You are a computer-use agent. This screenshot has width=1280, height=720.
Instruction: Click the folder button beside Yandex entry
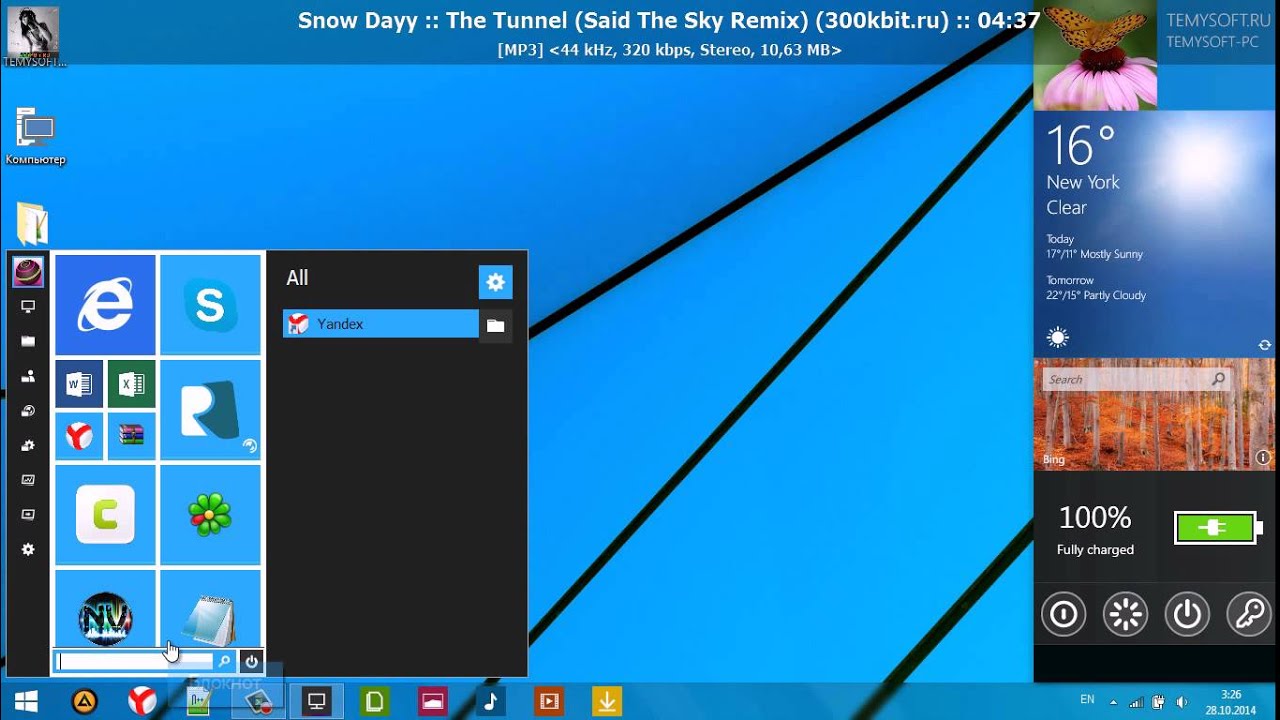pos(495,325)
